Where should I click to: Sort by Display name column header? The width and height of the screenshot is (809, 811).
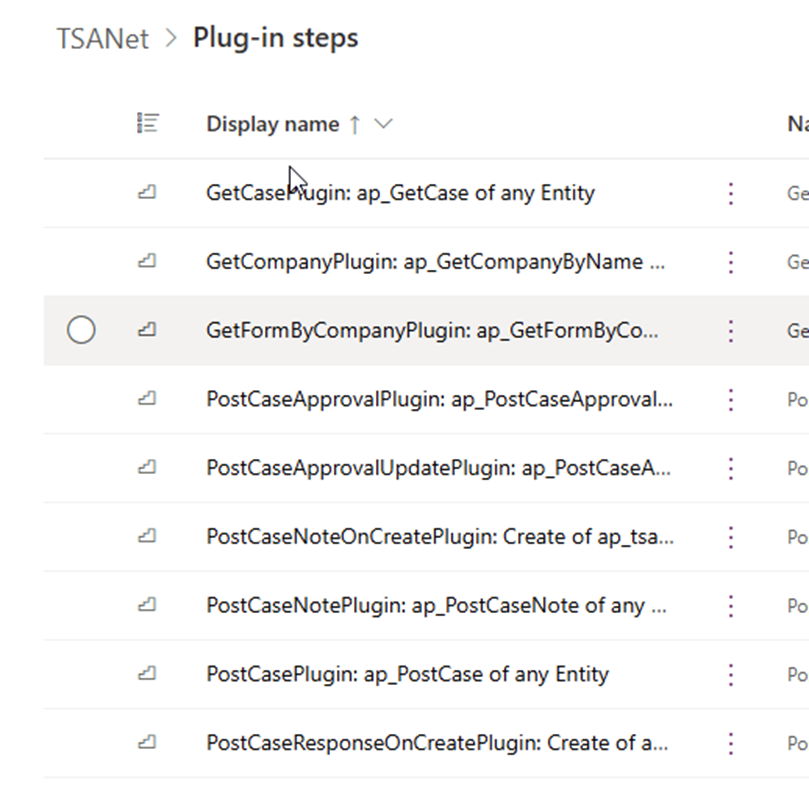(x=272, y=124)
